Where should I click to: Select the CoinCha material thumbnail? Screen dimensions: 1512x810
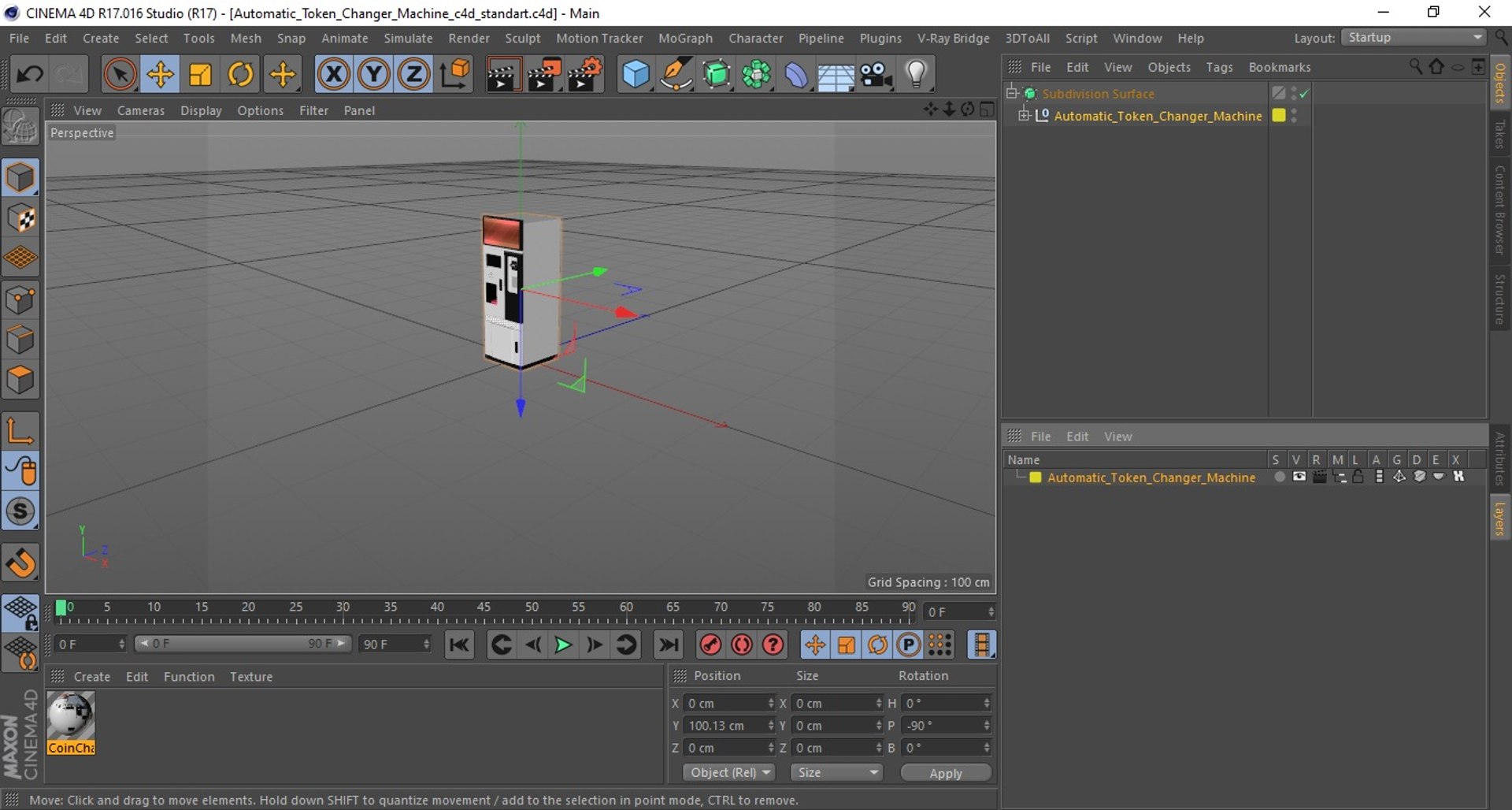point(71,723)
